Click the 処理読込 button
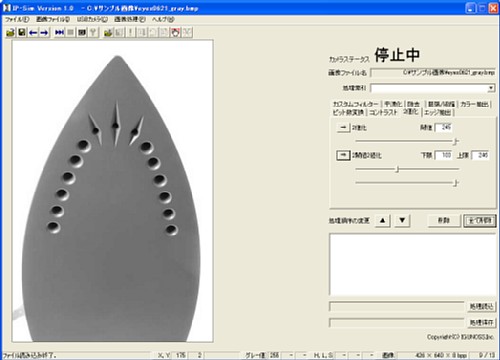Image resolution: width=500 pixels, height=360 pixels. [x=481, y=307]
